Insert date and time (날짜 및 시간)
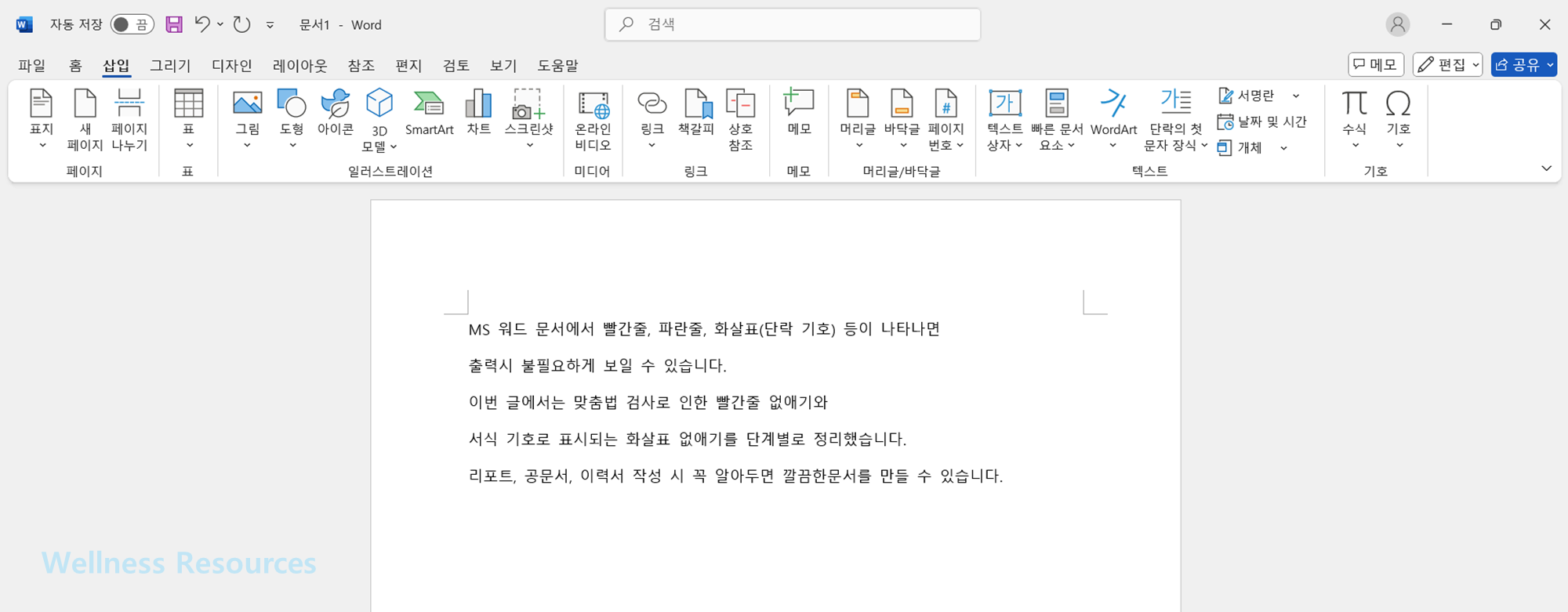 1262,121
